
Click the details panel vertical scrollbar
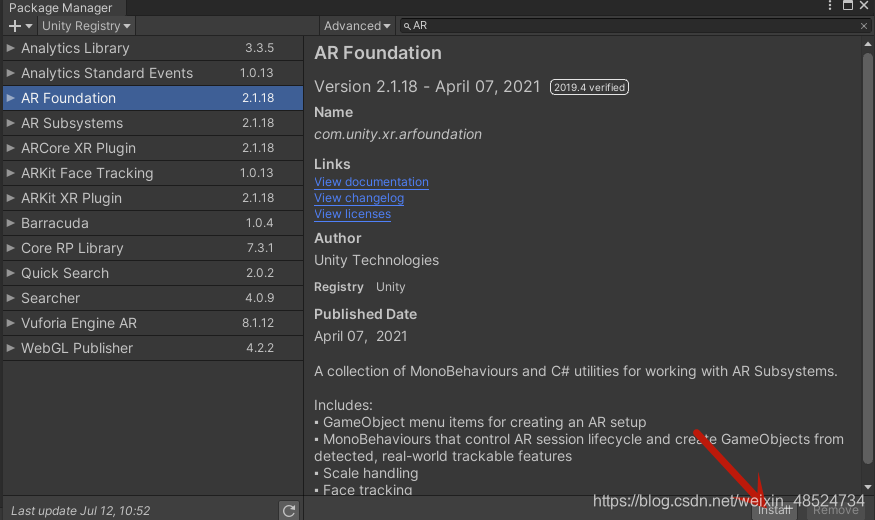867,258
